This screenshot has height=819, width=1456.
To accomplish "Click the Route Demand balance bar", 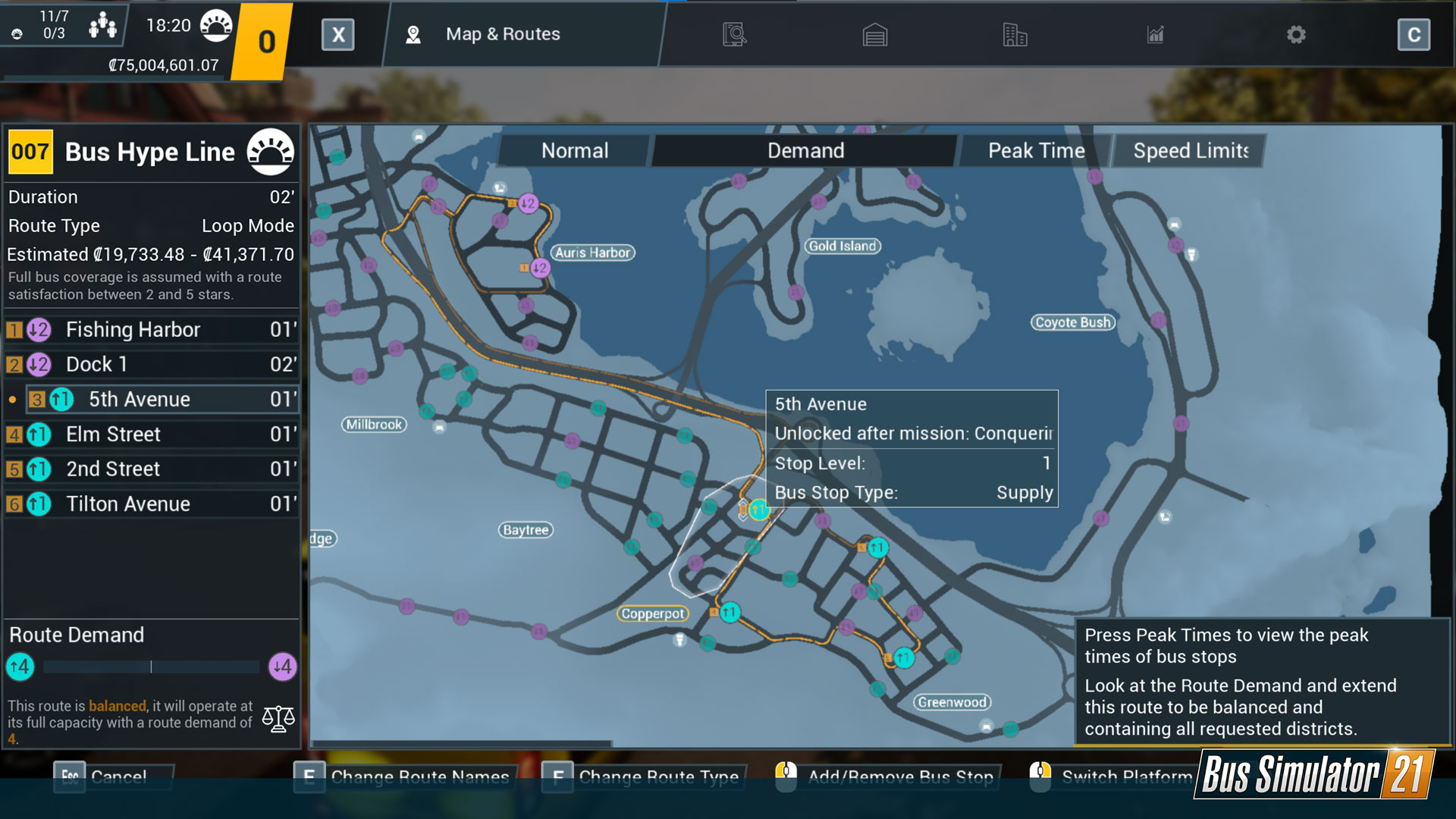I will [x=151, y=667].
